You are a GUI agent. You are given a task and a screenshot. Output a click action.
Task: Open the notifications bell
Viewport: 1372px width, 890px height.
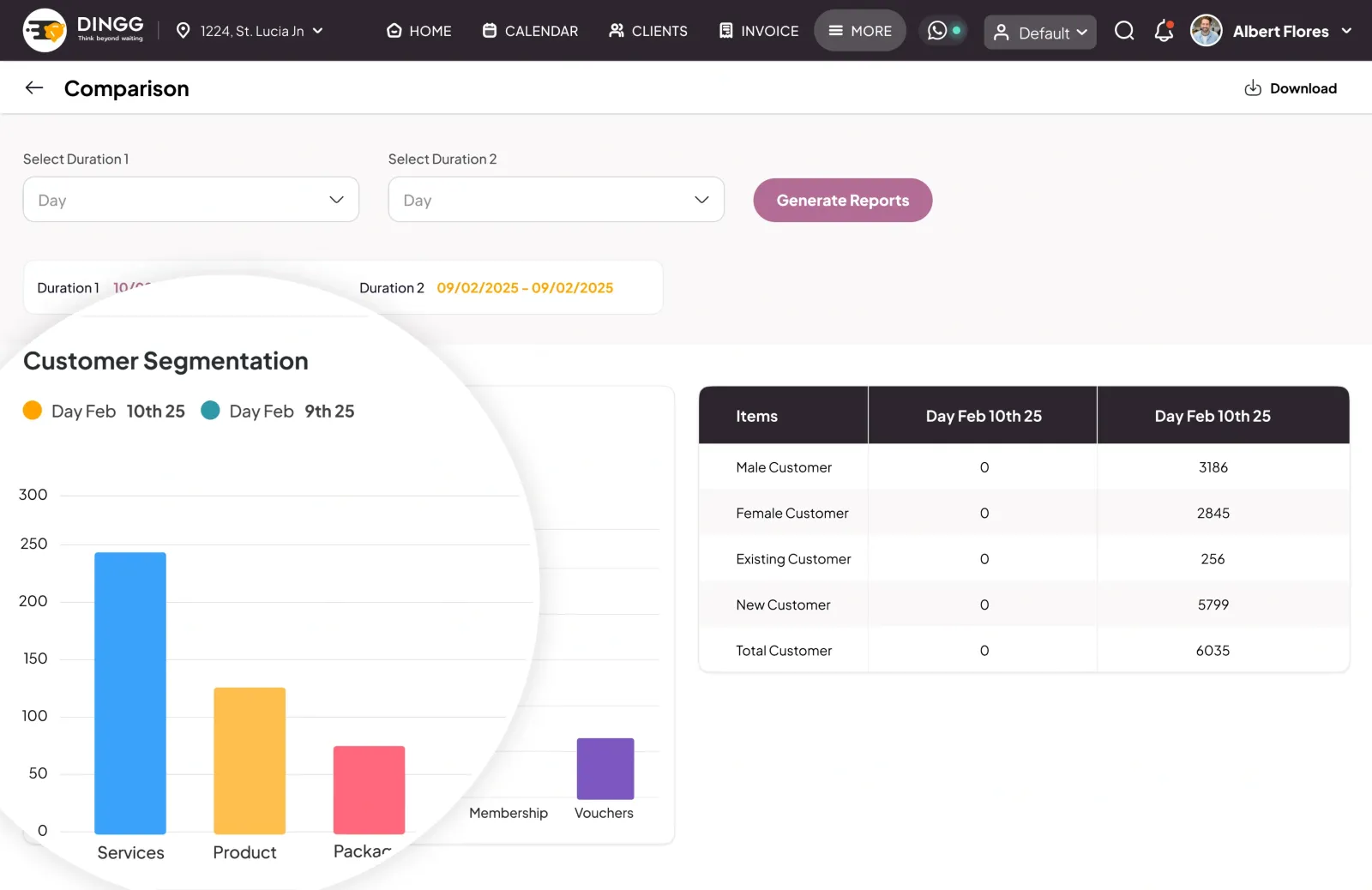(1164, 31)
